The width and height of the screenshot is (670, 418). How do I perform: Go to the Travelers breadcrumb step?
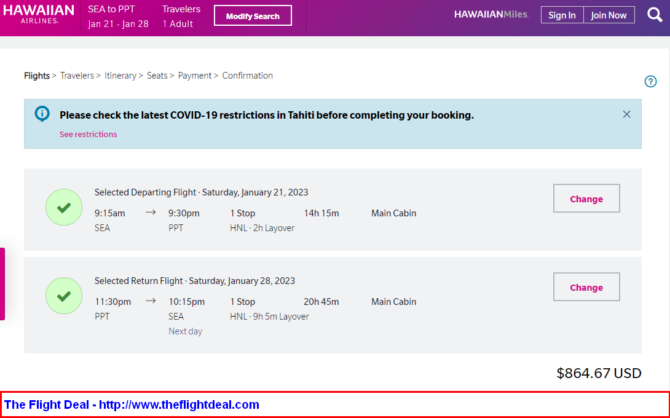point(77,76)
